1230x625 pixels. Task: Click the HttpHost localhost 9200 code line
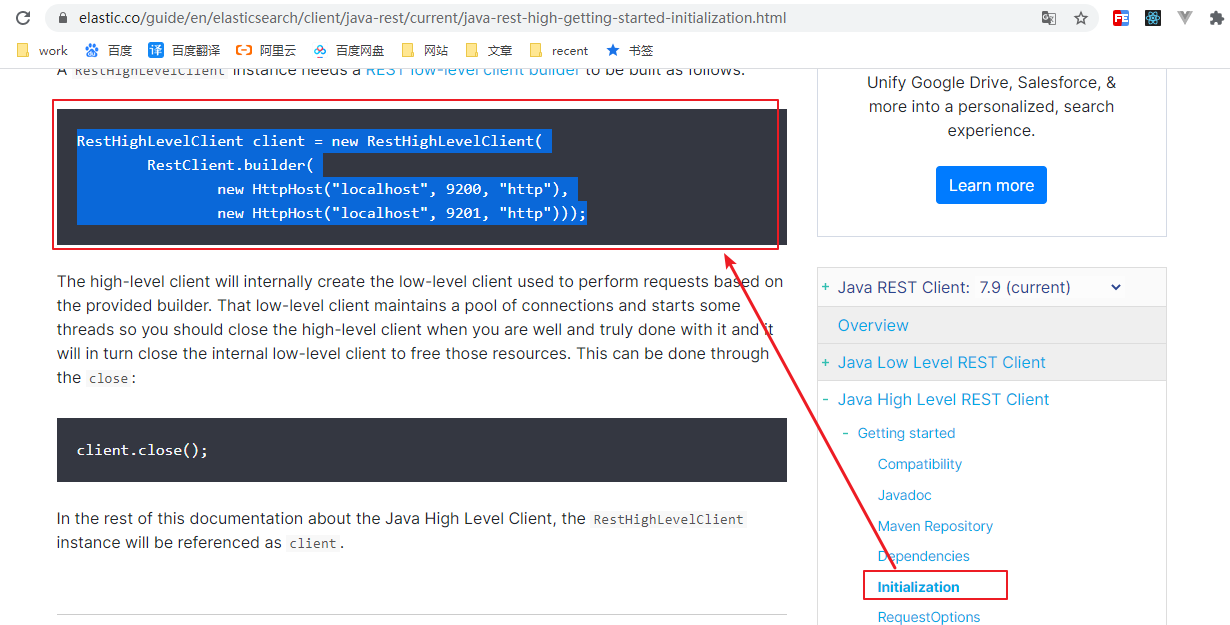coord(392,189)
